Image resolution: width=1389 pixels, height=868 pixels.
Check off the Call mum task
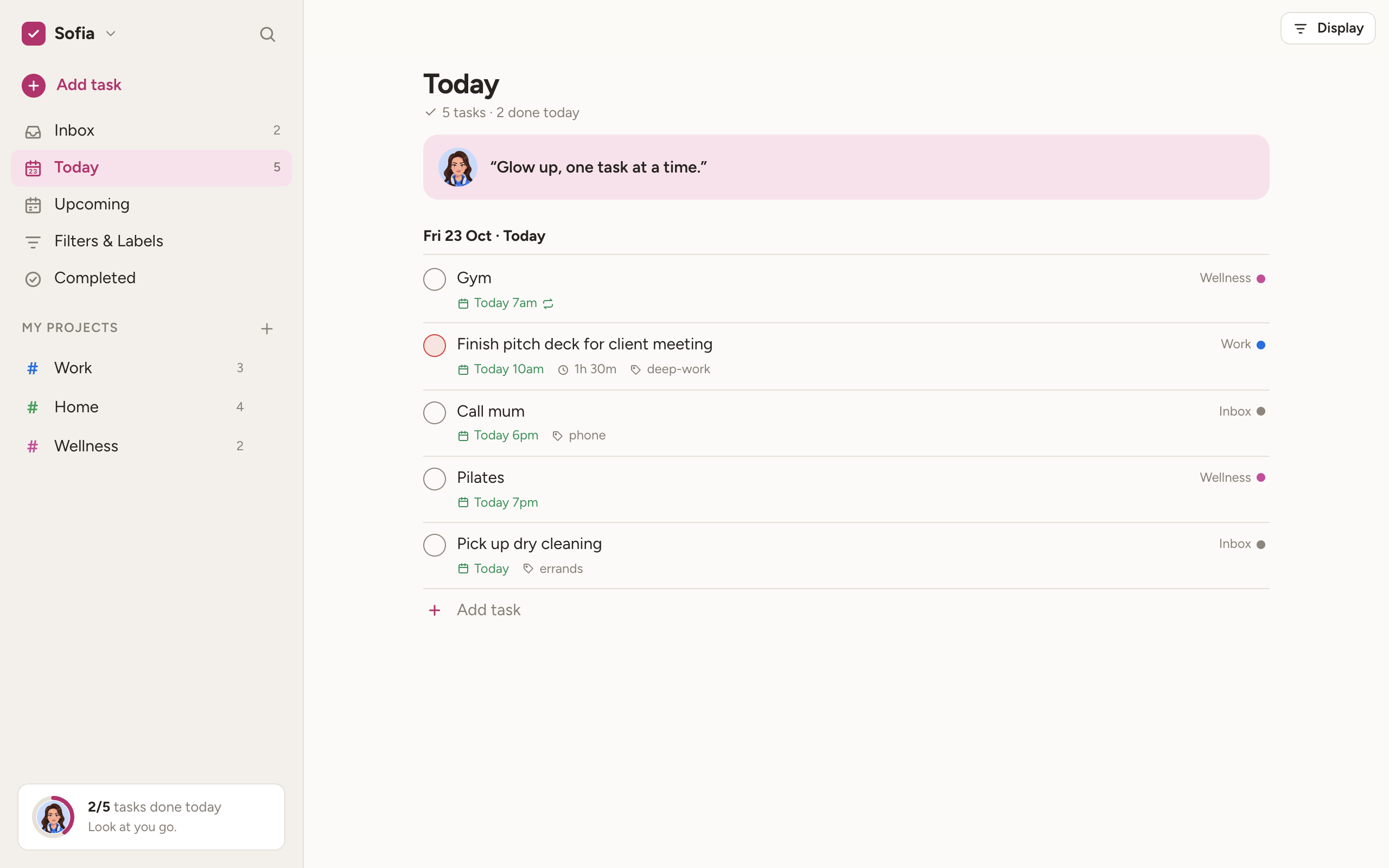pos(435,413)
